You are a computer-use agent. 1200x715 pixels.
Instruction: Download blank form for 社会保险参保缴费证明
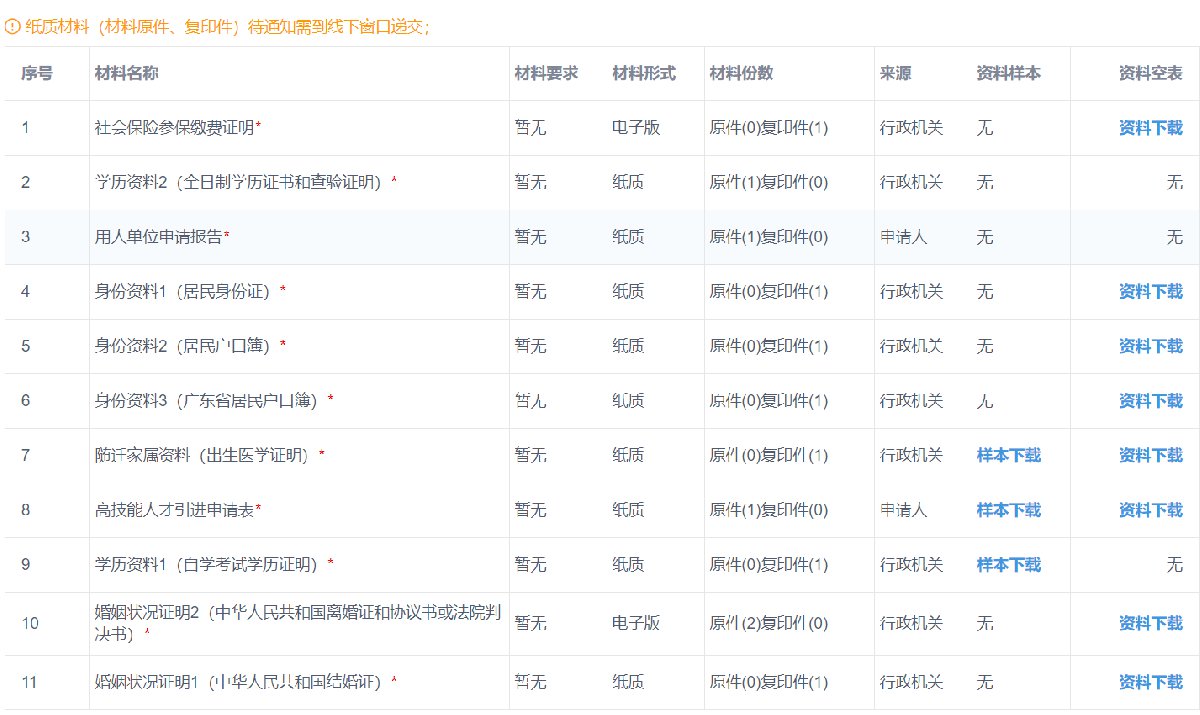(1150, 128)
